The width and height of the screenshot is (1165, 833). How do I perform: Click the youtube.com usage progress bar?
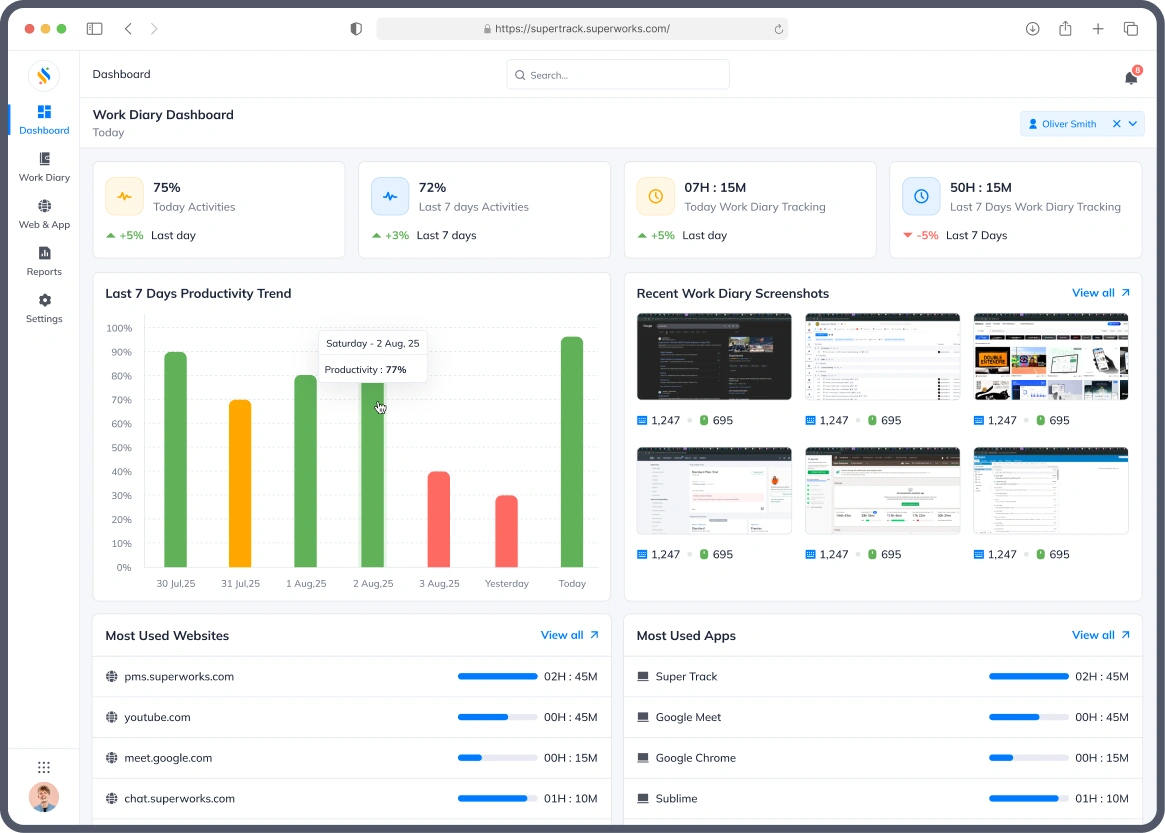[x=497, y=717]
